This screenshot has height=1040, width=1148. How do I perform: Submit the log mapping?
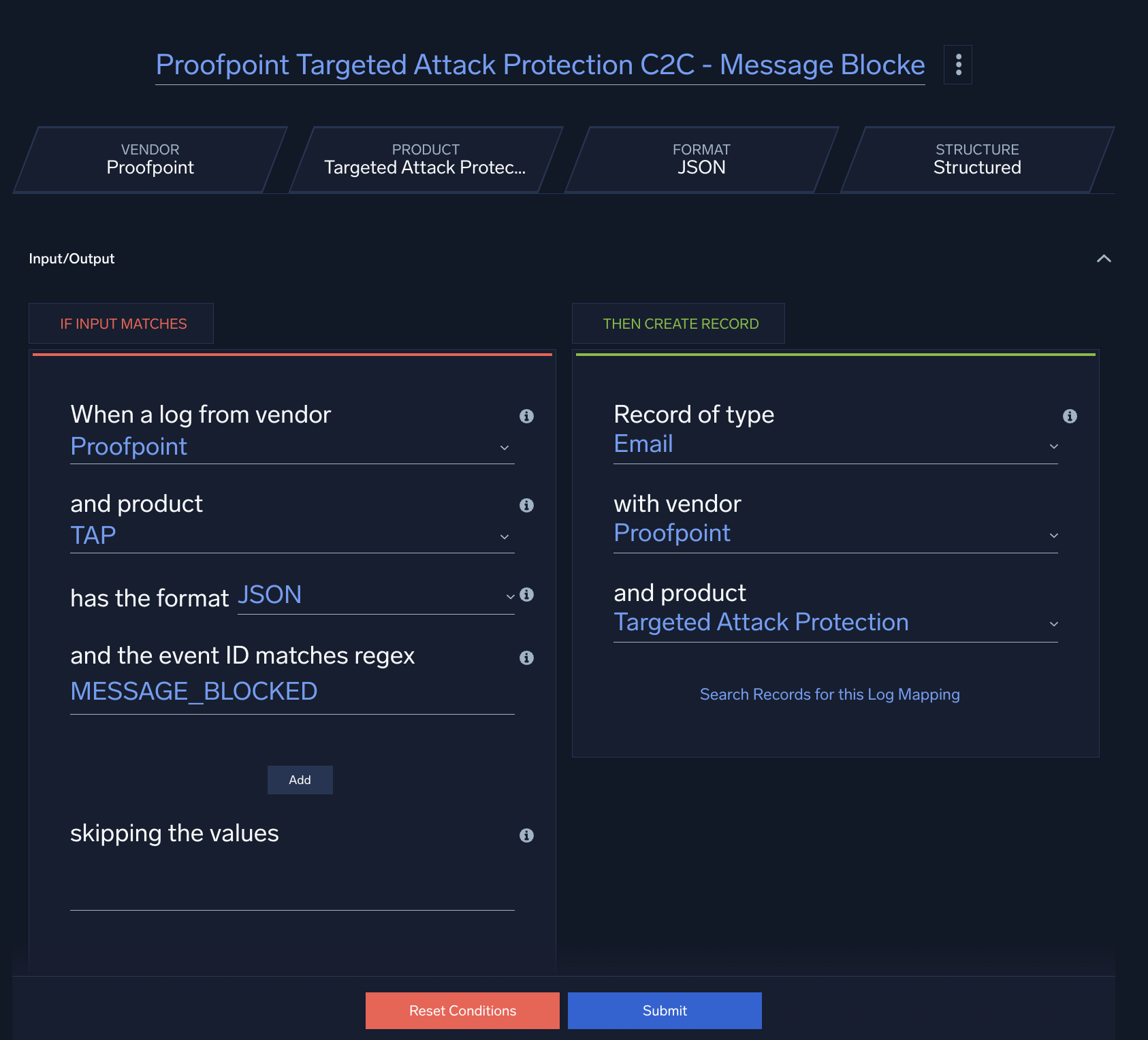[665, 1011]
